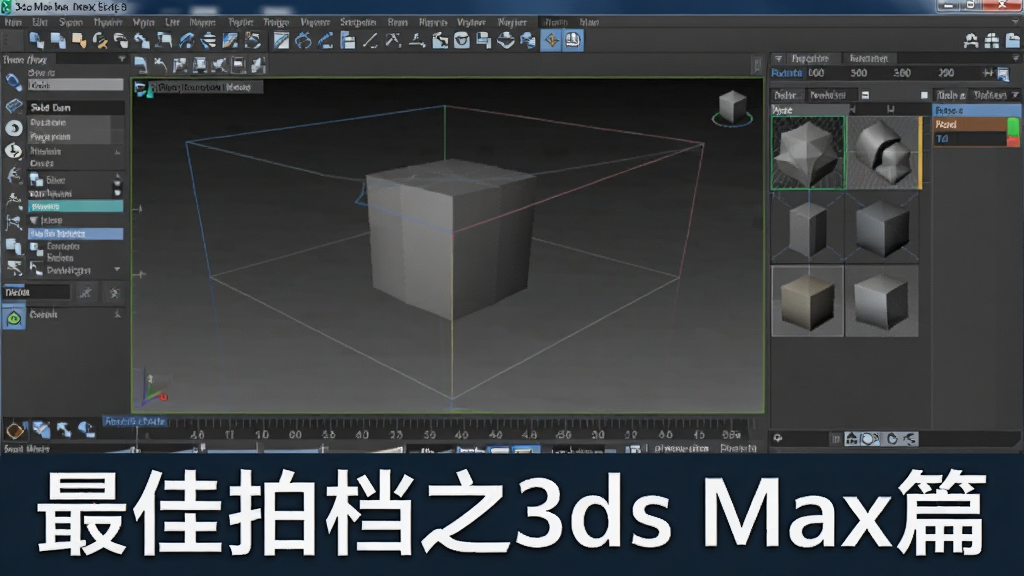Toggle the highlighted orange-diamond button in main toolbar

[551, 40]
